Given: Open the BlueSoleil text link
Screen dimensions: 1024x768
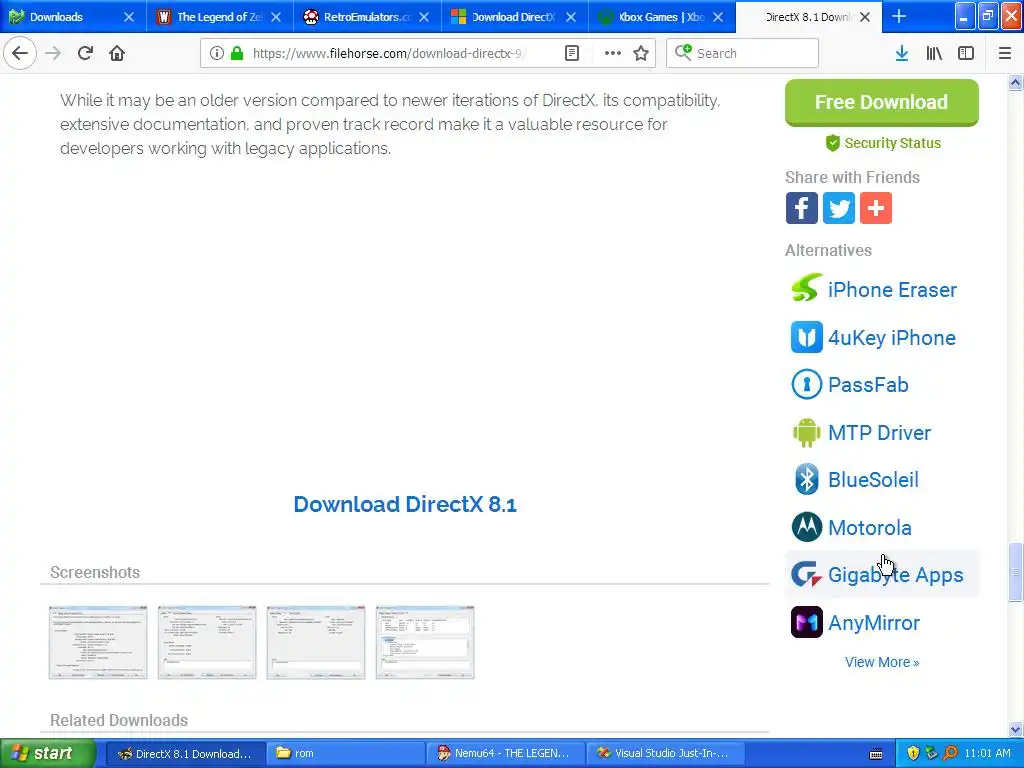Looking at the screenshot, I should [873, 480].
